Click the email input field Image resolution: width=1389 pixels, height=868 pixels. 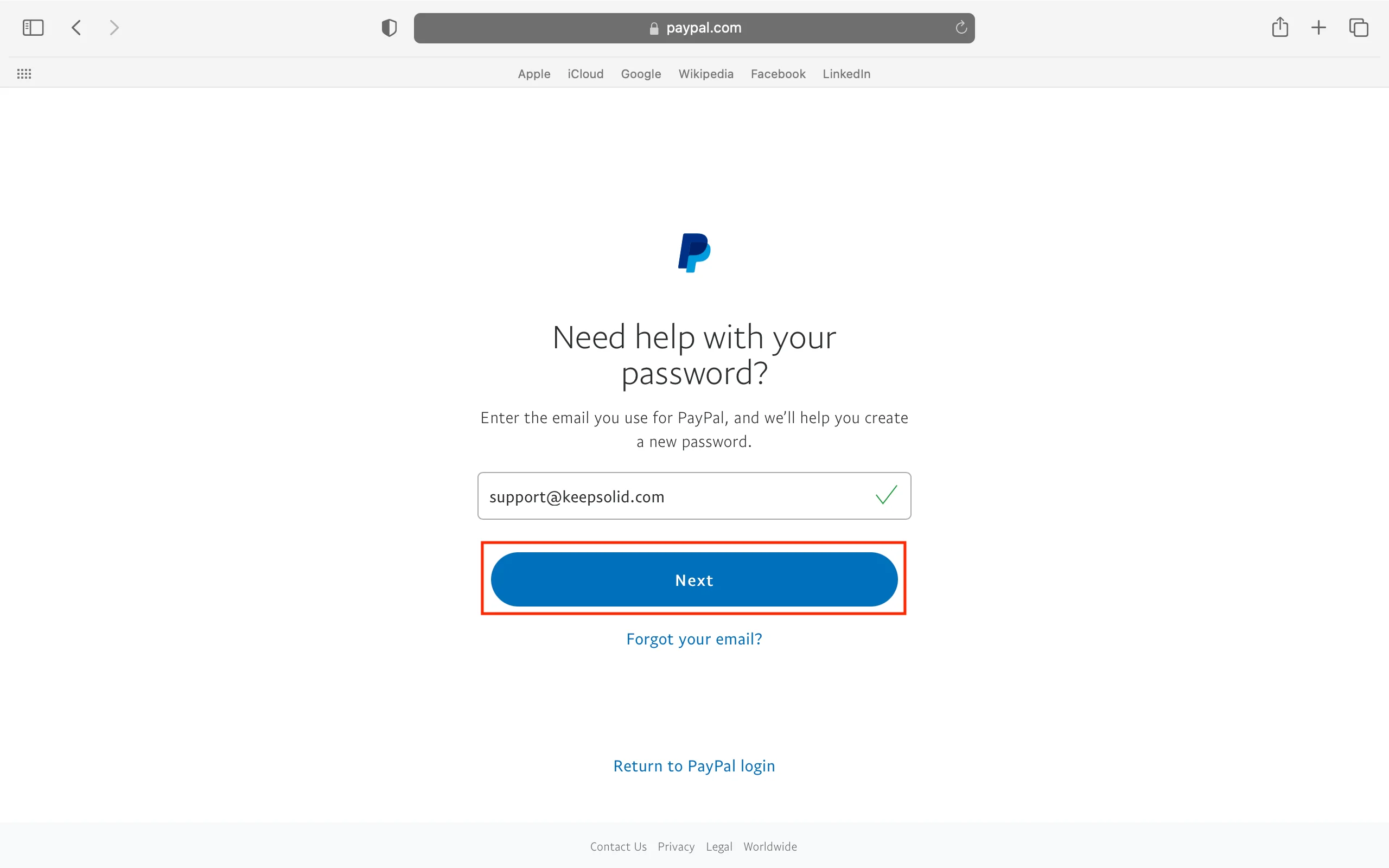point(694,495)
